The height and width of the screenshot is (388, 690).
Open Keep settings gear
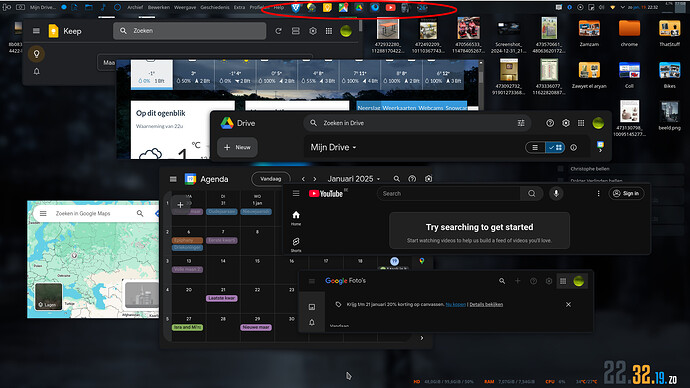[x=313, y=31]
